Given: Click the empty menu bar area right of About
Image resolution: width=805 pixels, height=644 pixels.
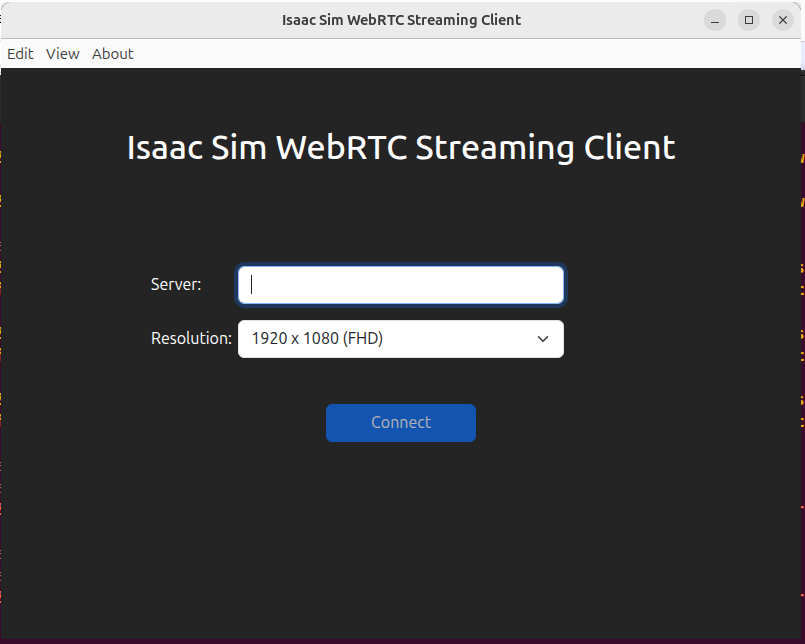Looking at the screenshot, I should [x=450, y=54].
